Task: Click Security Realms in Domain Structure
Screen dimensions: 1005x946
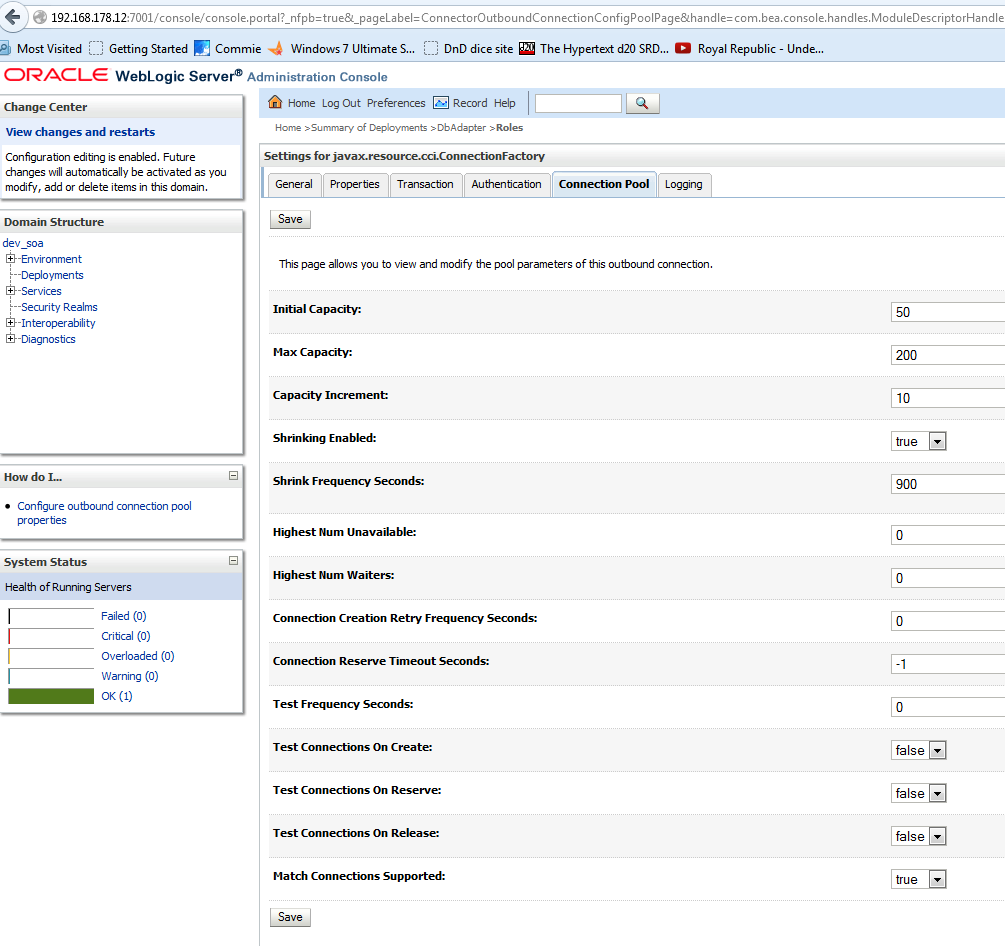Action: coord(59,307)
